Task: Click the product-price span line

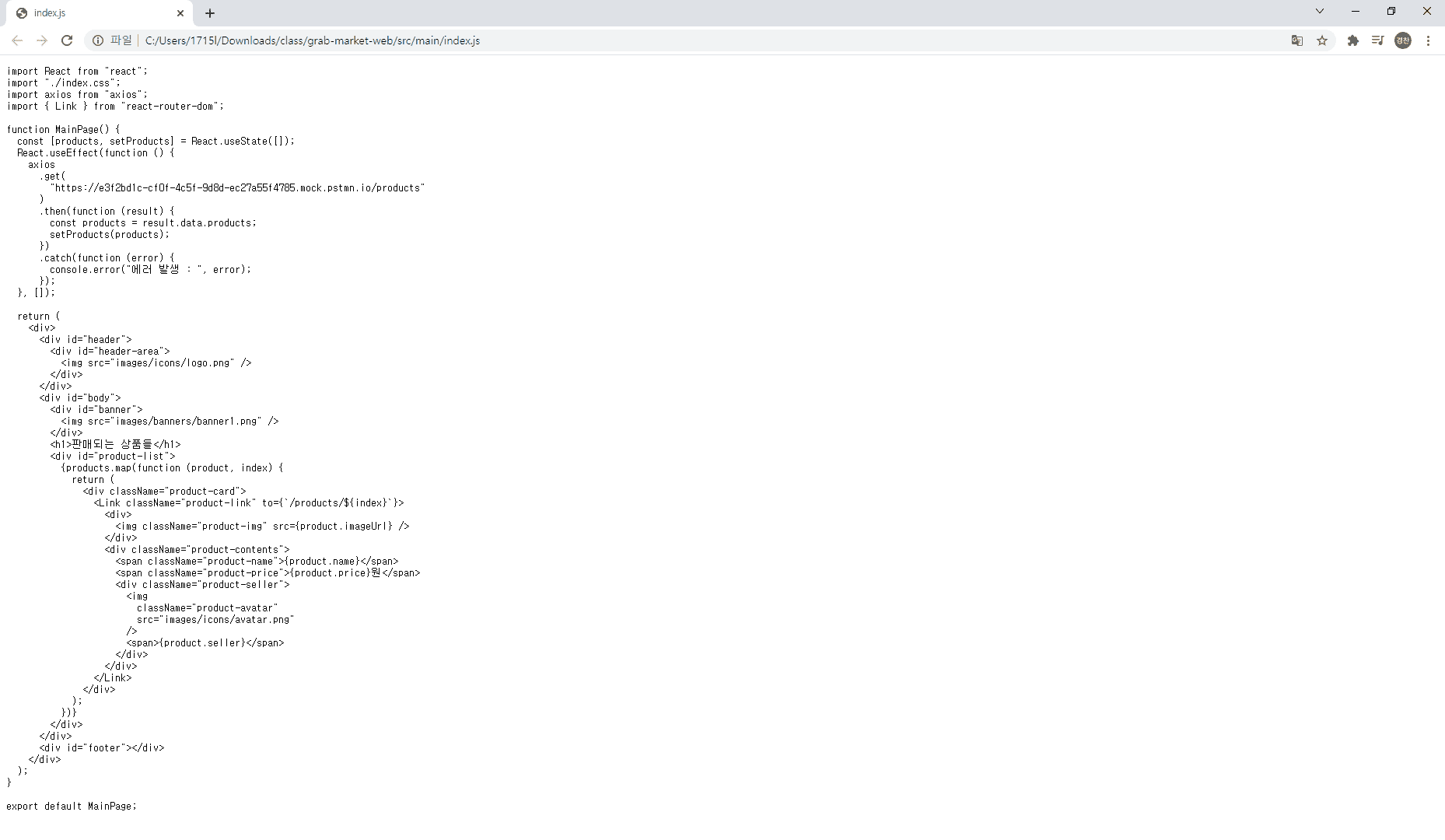Action: [x=268, y=572]
